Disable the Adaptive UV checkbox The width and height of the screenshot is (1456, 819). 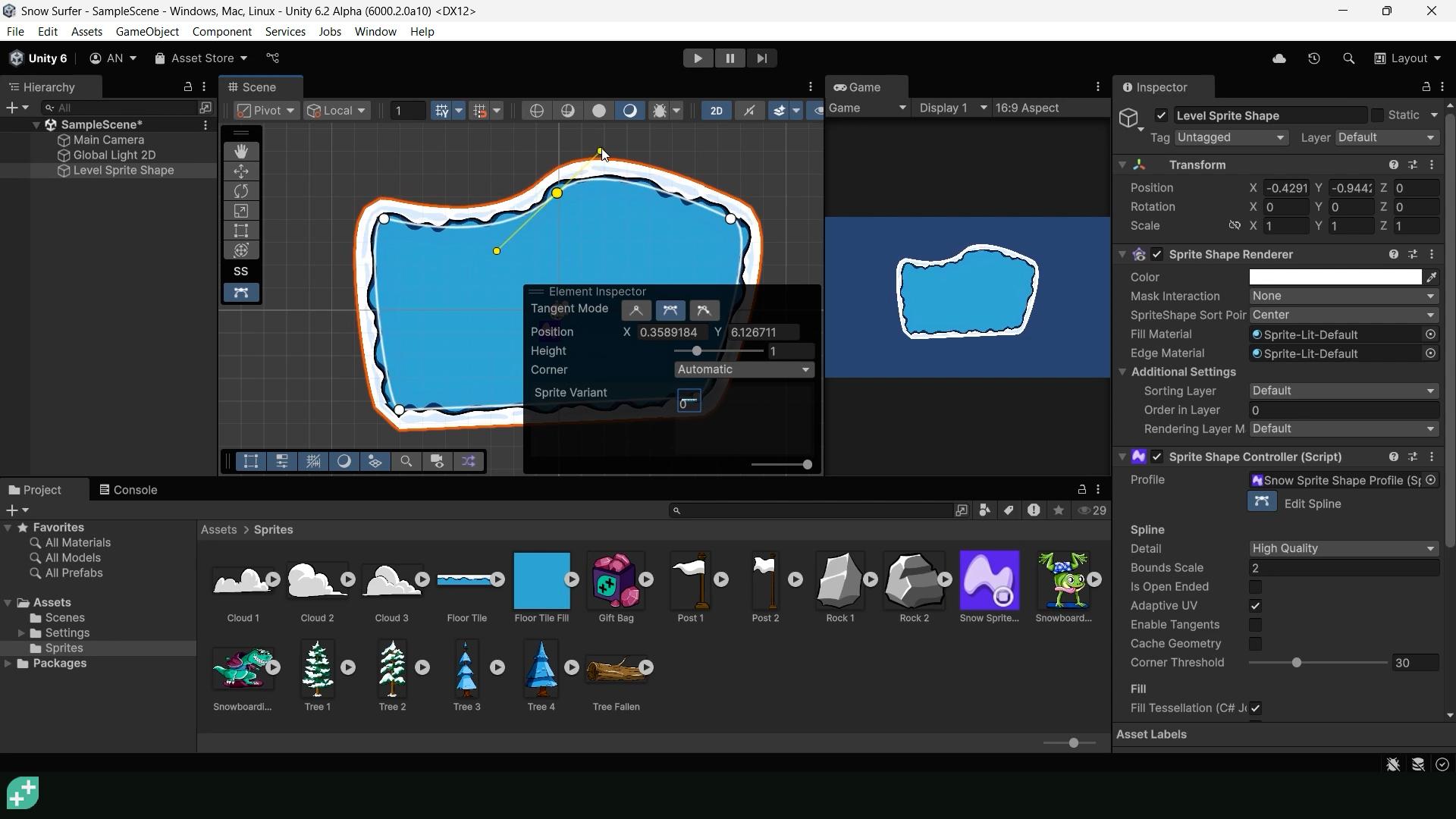(1255, 606)
